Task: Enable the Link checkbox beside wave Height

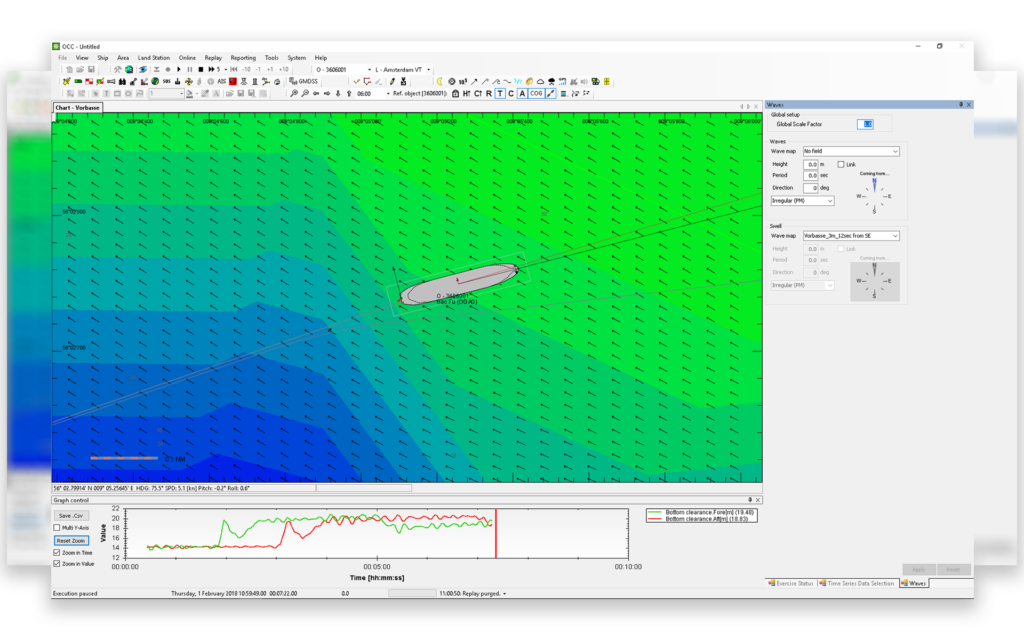Action: (x=841, y=165)
